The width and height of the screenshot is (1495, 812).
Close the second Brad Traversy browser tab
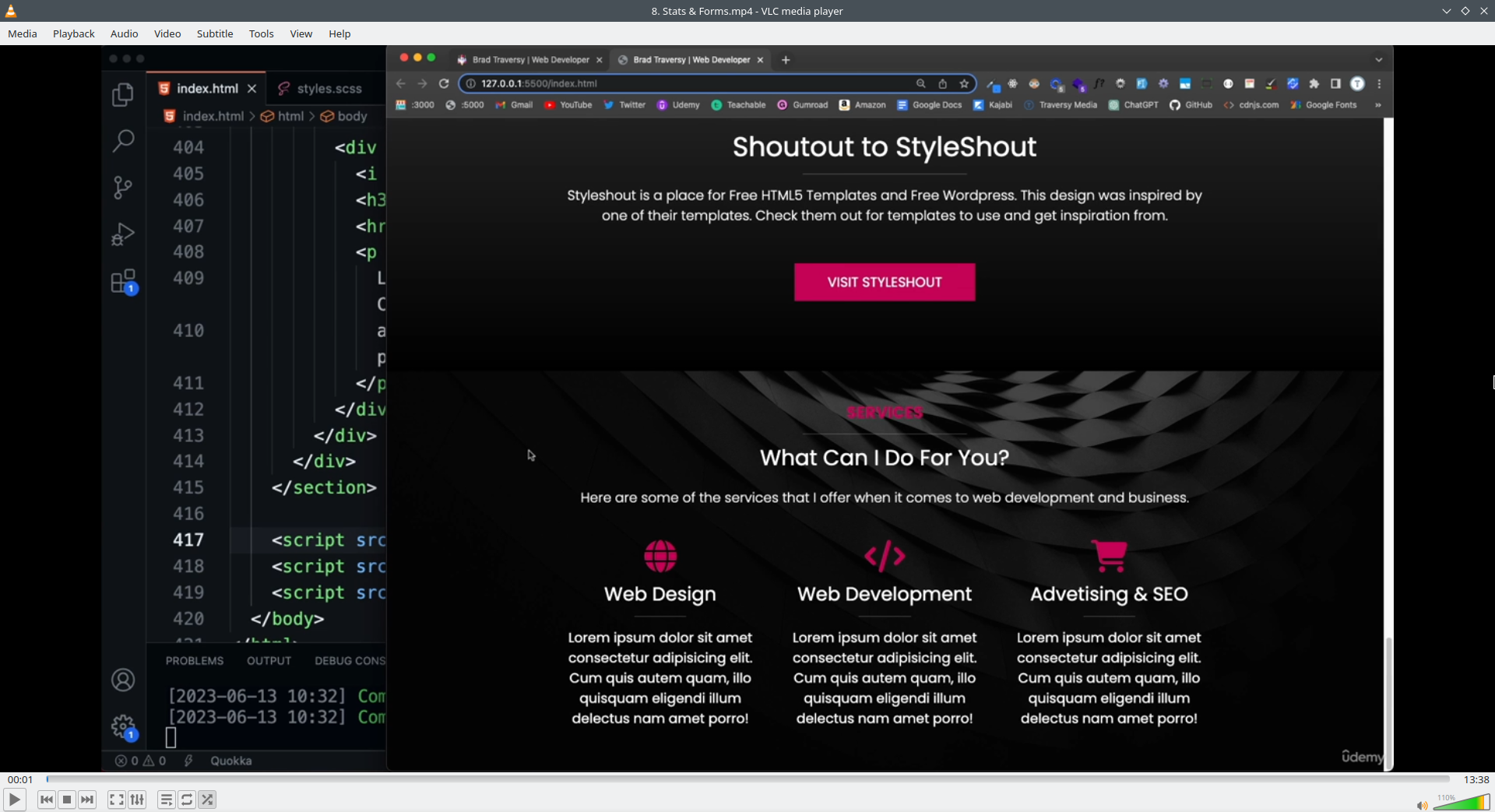point(760,60)
